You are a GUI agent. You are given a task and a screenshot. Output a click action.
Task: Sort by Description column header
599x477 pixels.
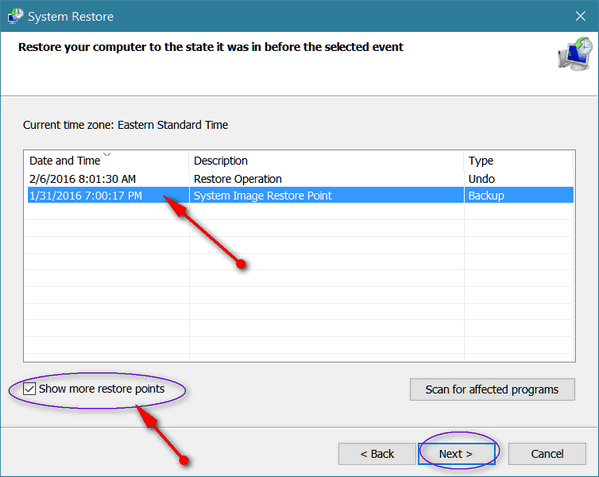coord(220,161)
